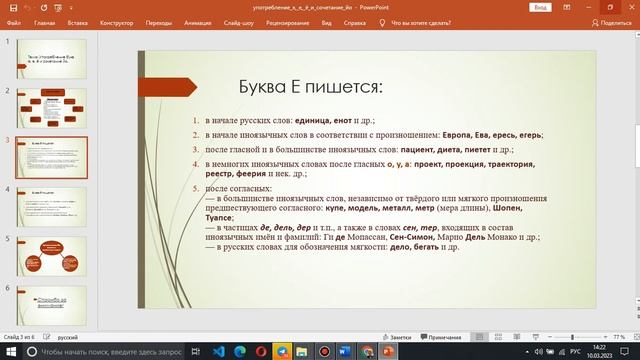The height and width of the screenshot is (360, 640).
Task: Open ribbon display options icon
Action: (x=567, y=7)
